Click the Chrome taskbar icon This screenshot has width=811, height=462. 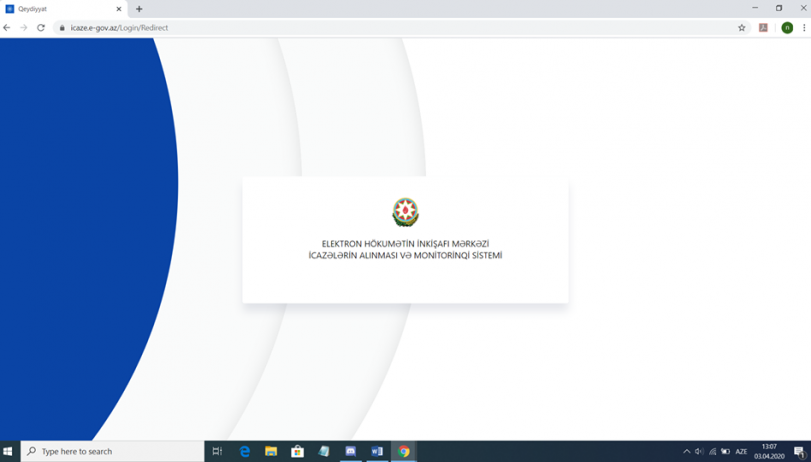pyautogui.click(x=403, y=451)
